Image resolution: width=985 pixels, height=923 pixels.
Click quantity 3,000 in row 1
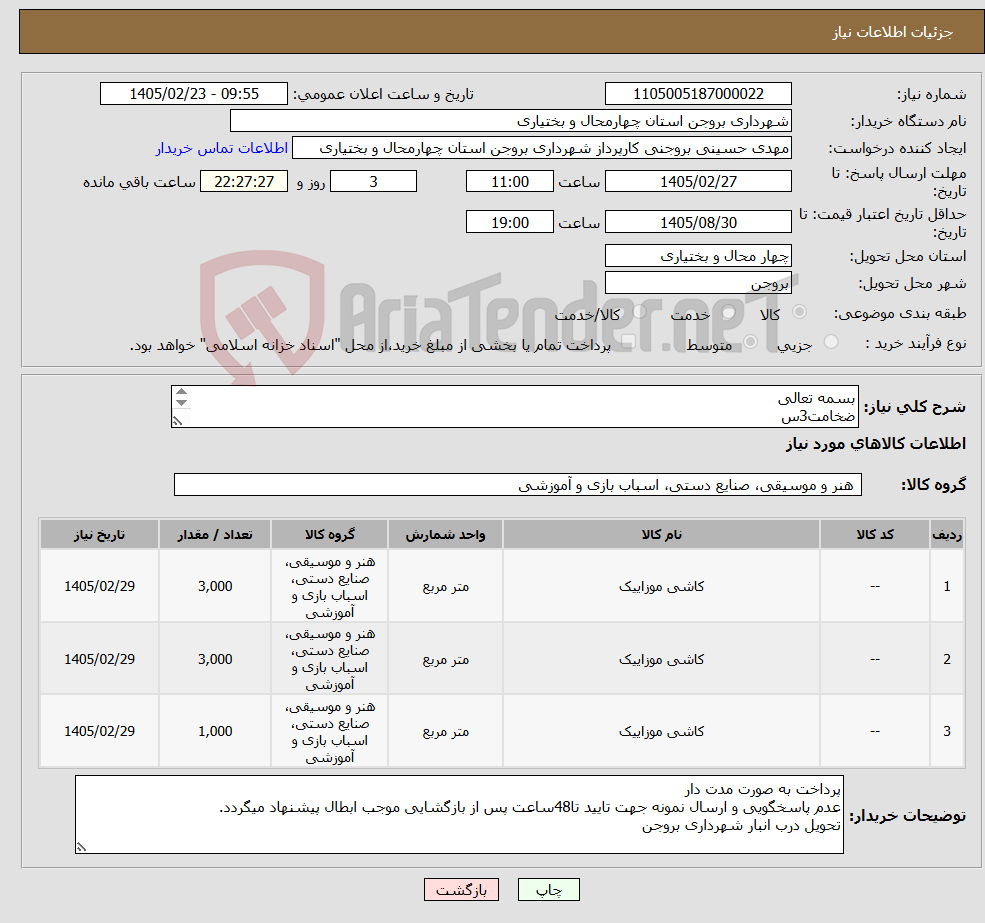click(215, 586)
